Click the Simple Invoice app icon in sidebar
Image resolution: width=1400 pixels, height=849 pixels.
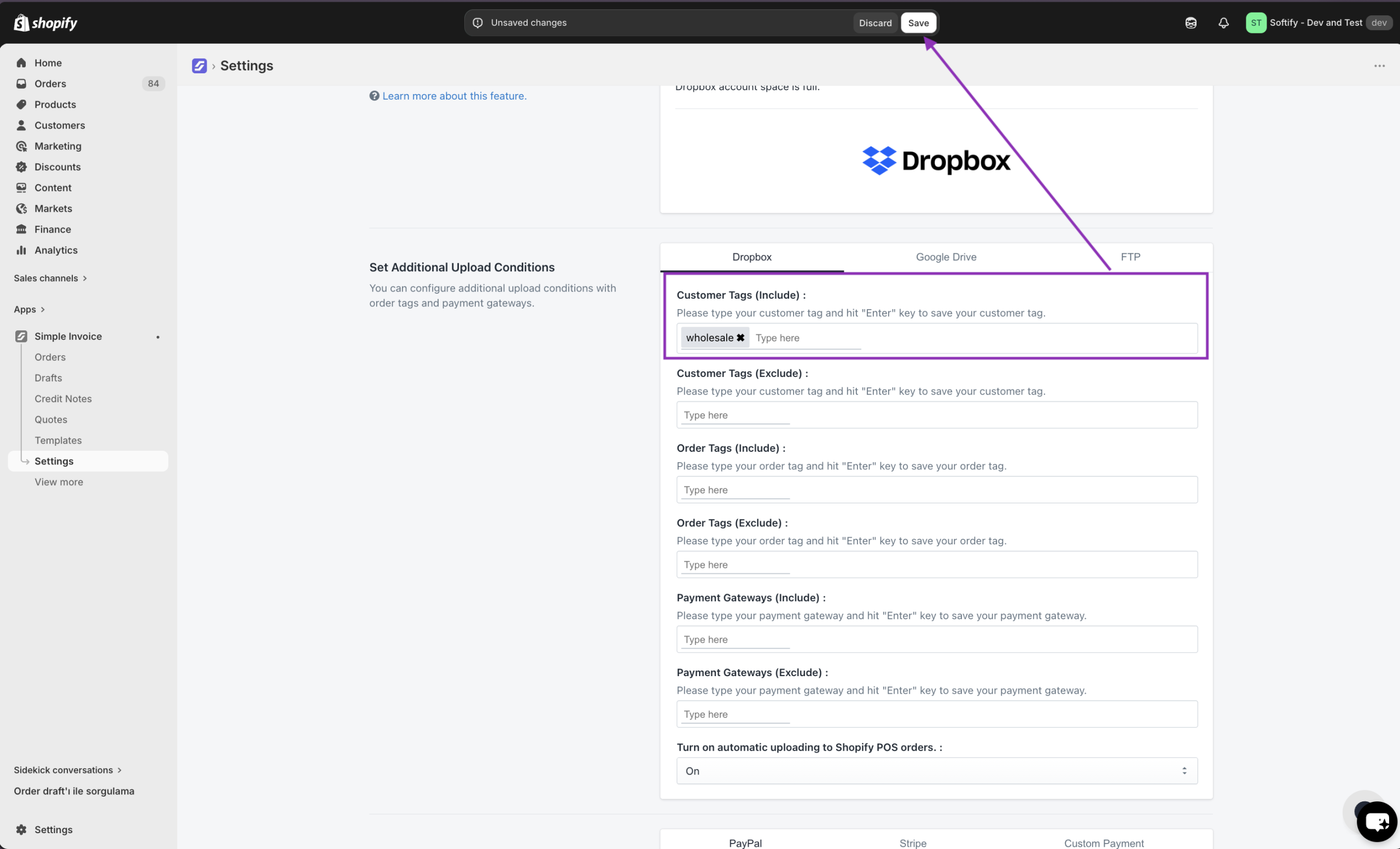[21, 336]
